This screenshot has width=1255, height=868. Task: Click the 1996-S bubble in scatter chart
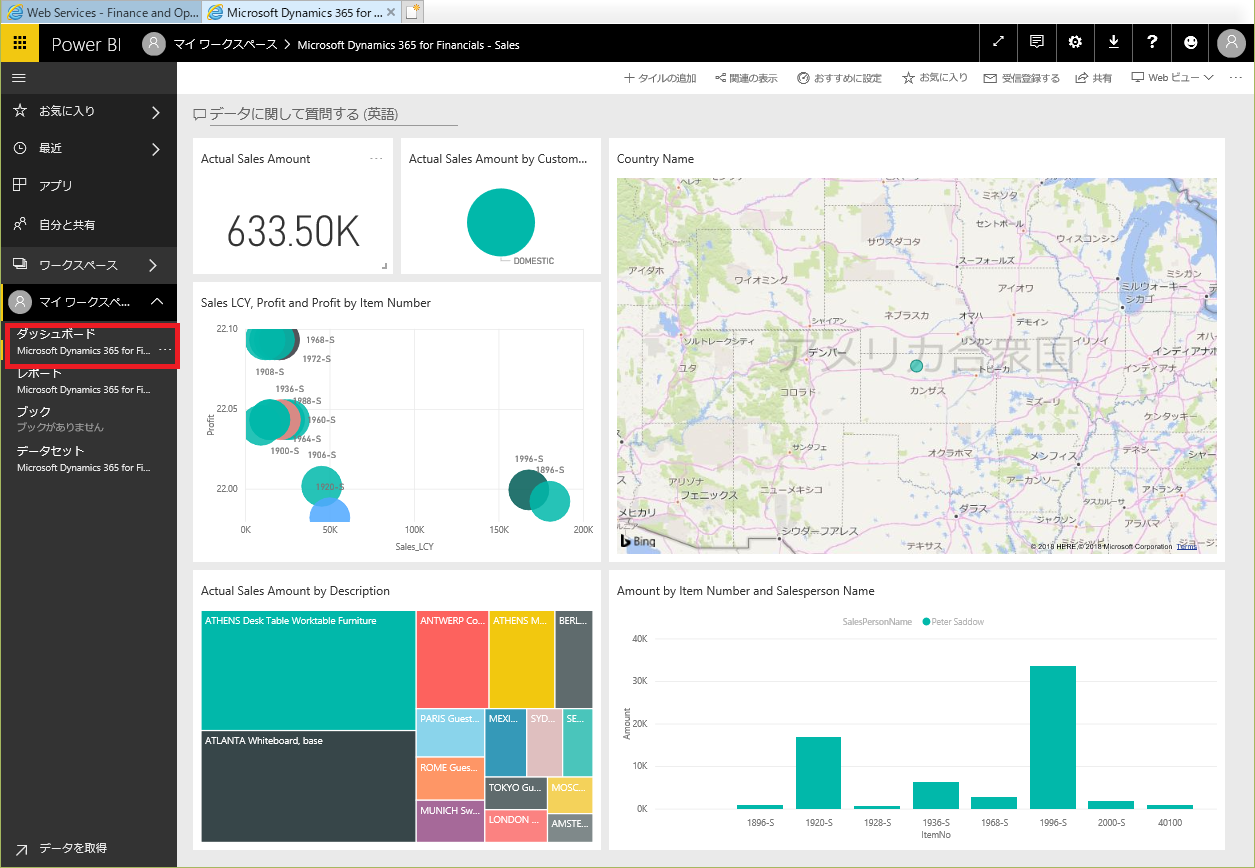coord(528,489)
